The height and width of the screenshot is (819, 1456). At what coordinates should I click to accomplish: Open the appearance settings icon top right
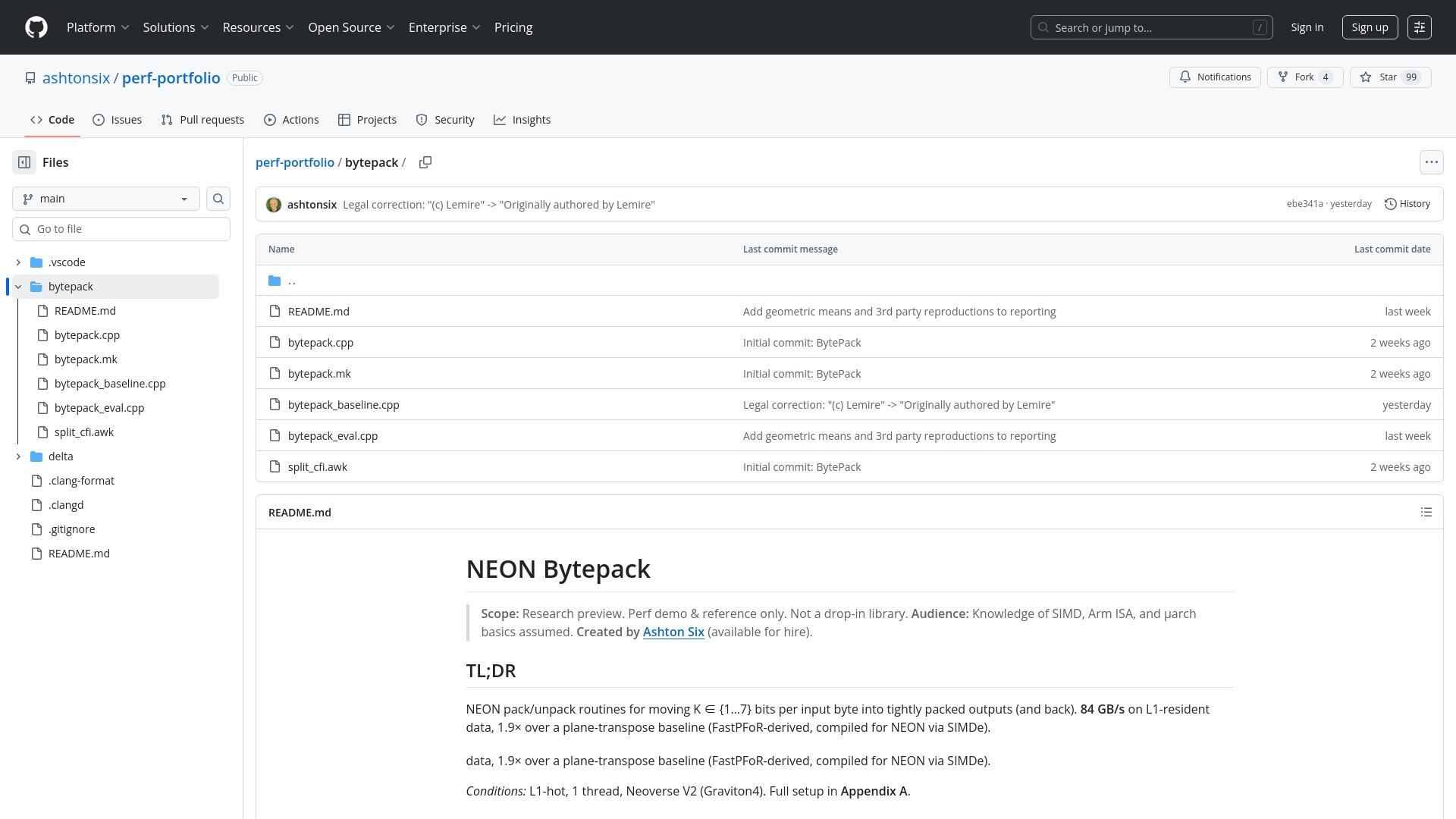coord(1420,27)
